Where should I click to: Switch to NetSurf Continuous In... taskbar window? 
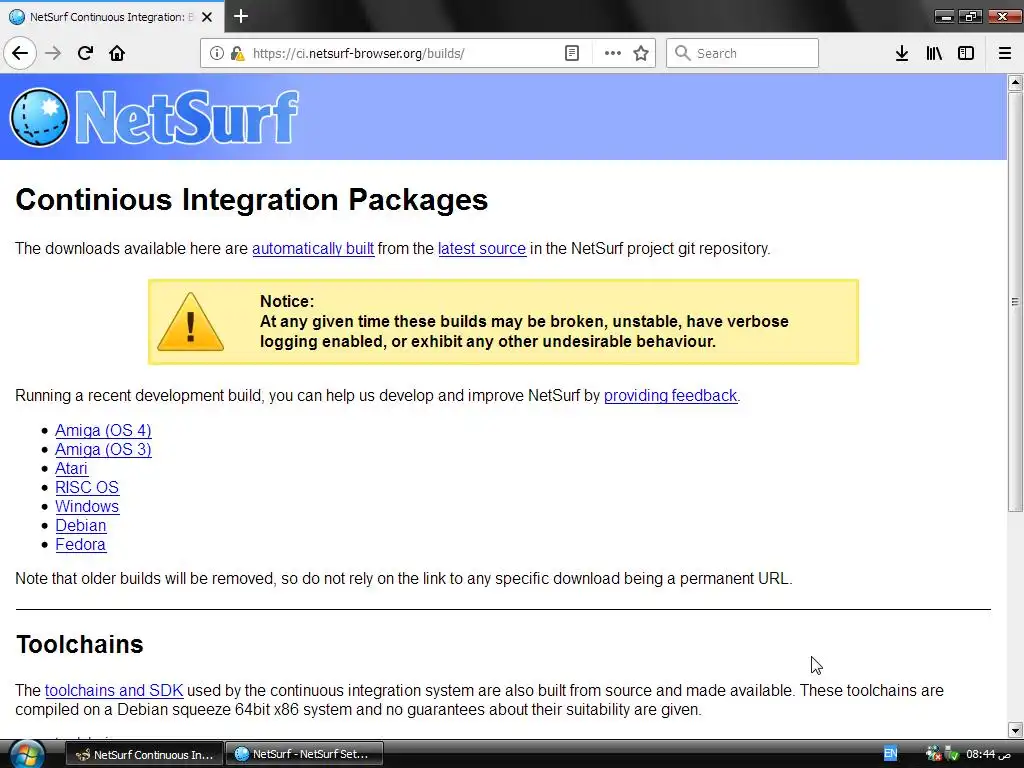[145, 754]
